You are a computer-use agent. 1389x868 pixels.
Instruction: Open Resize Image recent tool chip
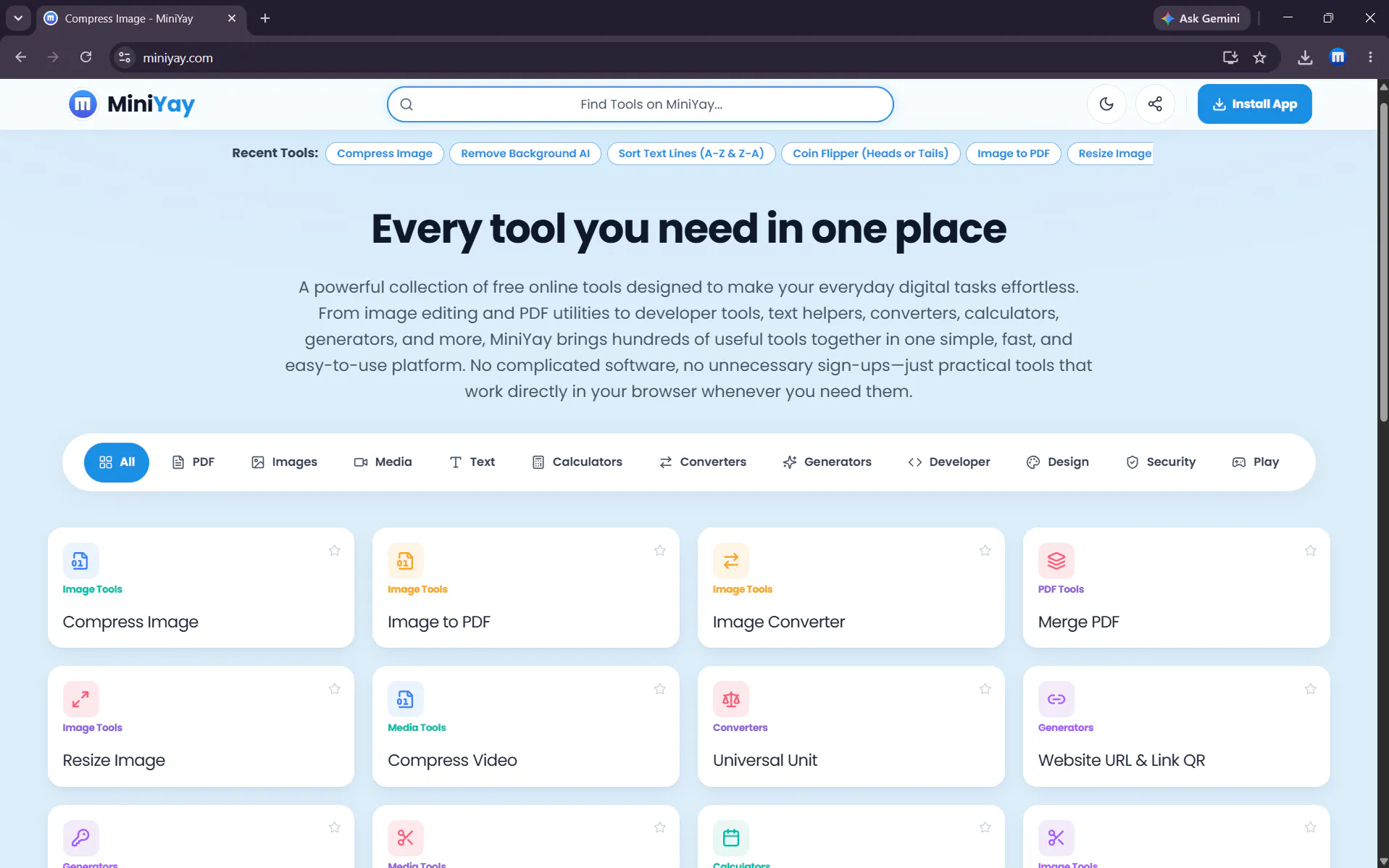pyautogui.click(x=1110, y=153)
